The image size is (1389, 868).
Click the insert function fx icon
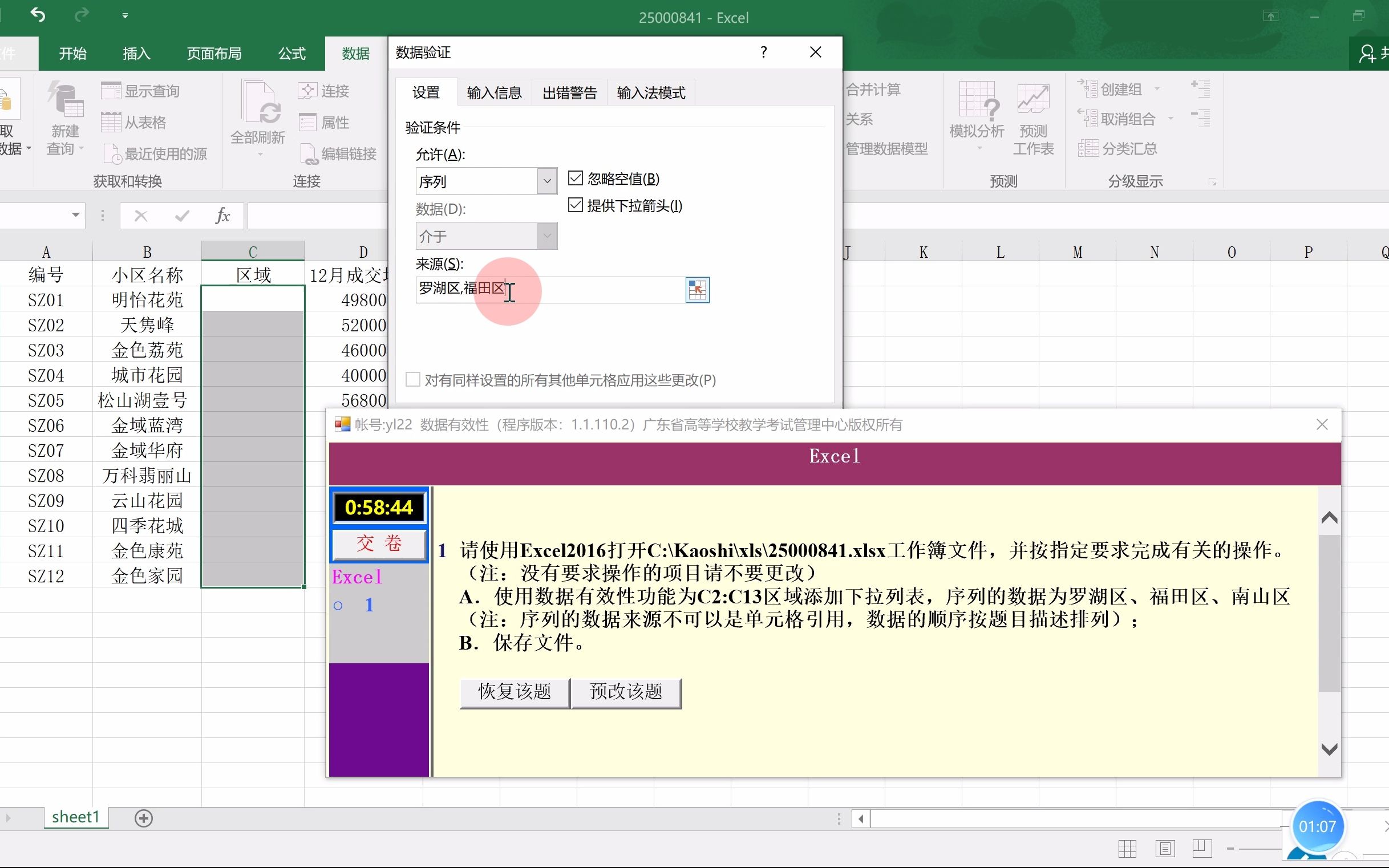[222, 216]
